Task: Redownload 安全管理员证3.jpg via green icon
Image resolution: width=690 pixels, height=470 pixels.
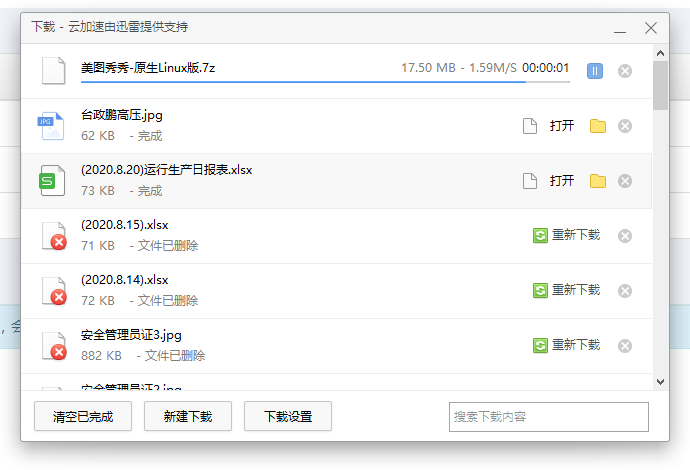Action: click(x=540, y=345)
